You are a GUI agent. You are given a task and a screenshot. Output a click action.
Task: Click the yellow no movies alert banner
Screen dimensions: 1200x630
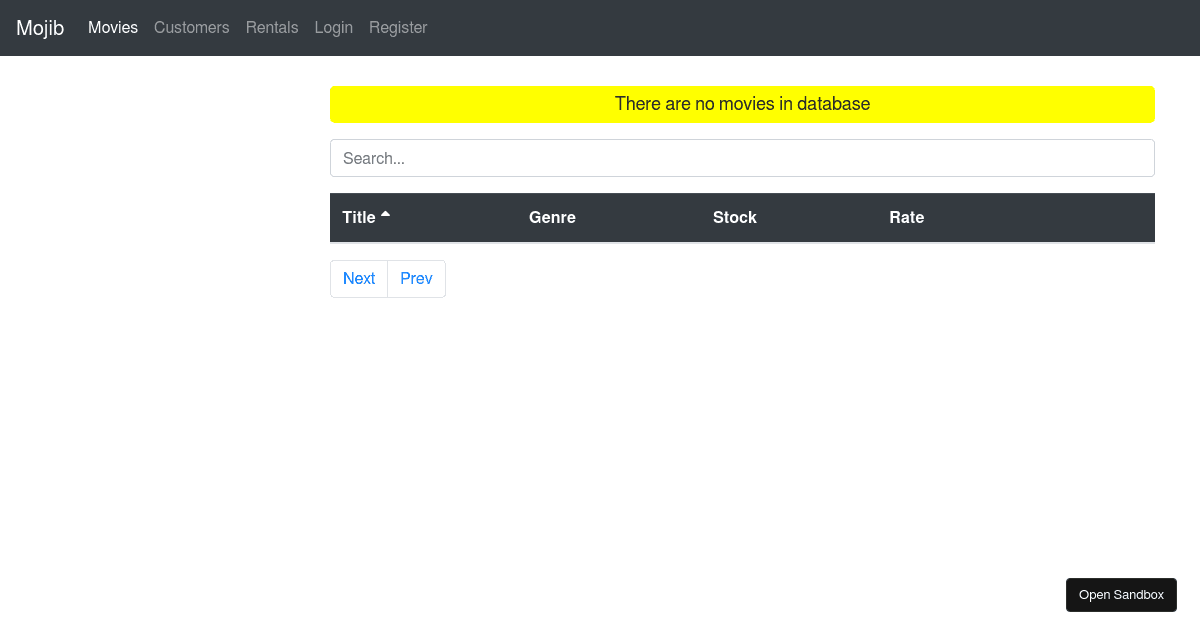[742, 104]
